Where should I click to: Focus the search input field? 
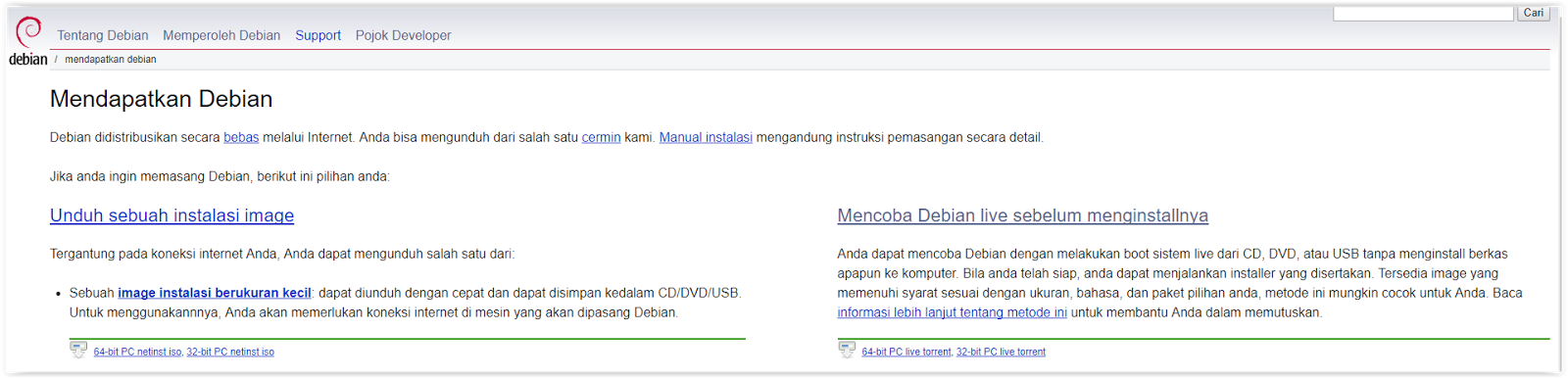(1423, 13)
